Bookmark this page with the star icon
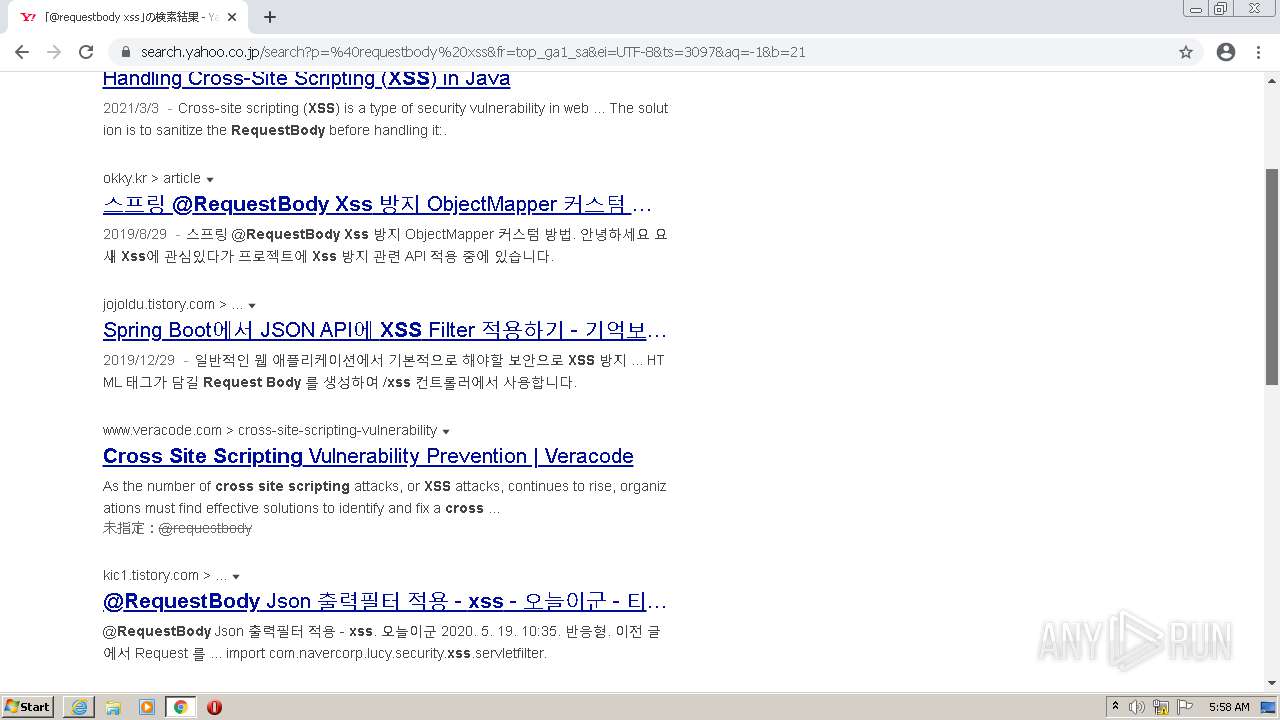This screenshot has width=1280, height=720. pos(1186,52)
